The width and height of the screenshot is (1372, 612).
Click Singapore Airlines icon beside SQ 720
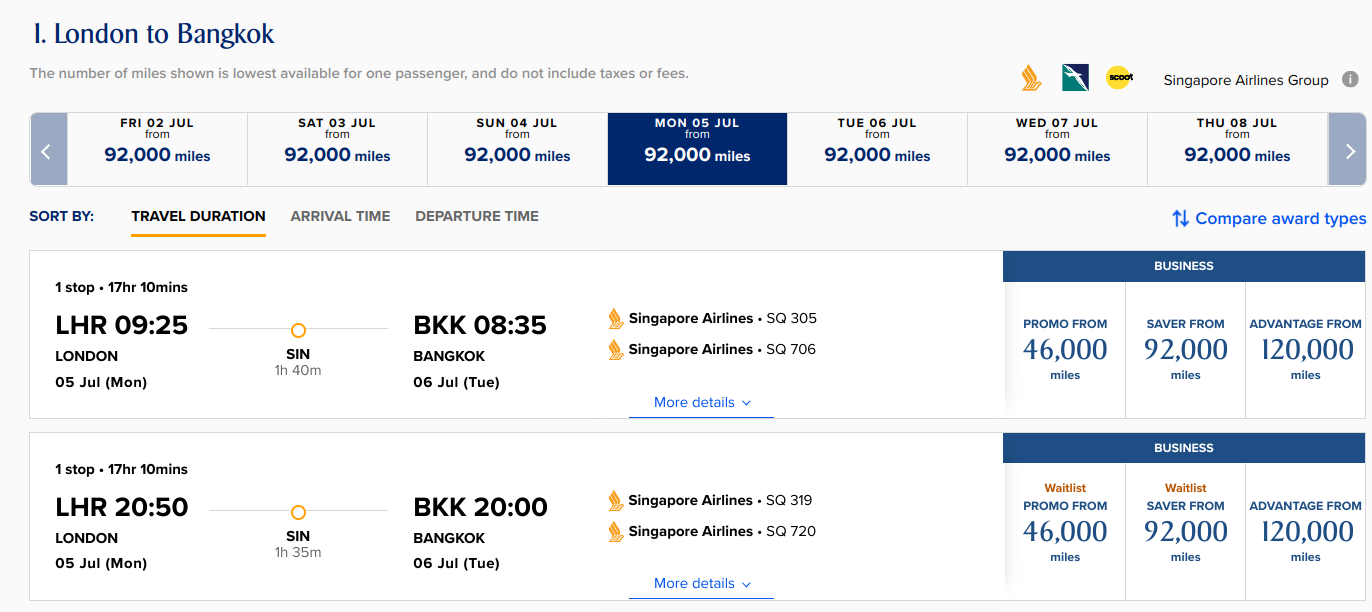(x=616, y=532)
